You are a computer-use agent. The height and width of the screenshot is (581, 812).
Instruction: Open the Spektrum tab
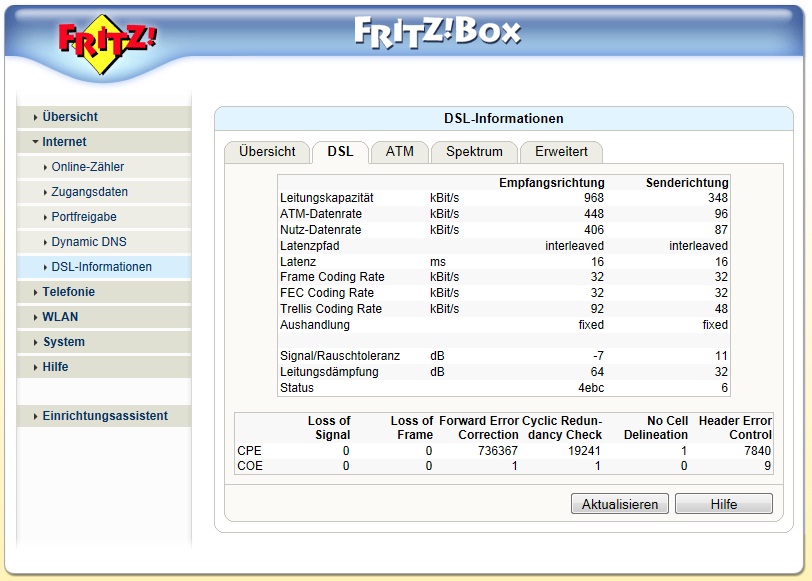474,152
